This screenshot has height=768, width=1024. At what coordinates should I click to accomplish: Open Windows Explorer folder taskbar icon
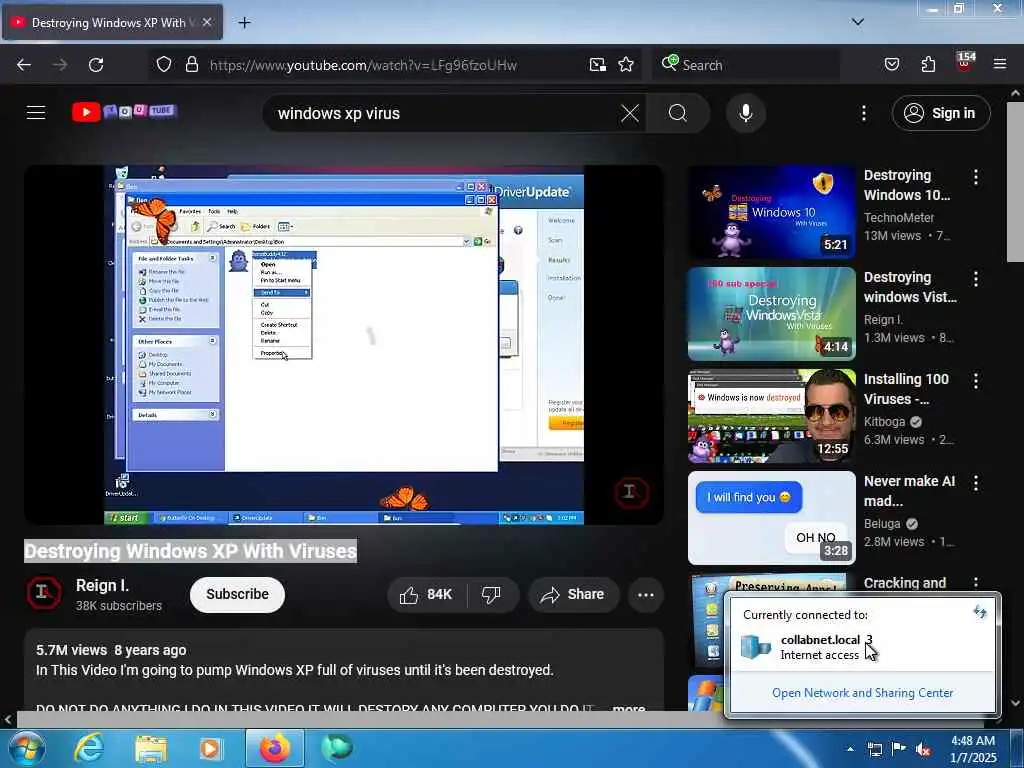151,749
